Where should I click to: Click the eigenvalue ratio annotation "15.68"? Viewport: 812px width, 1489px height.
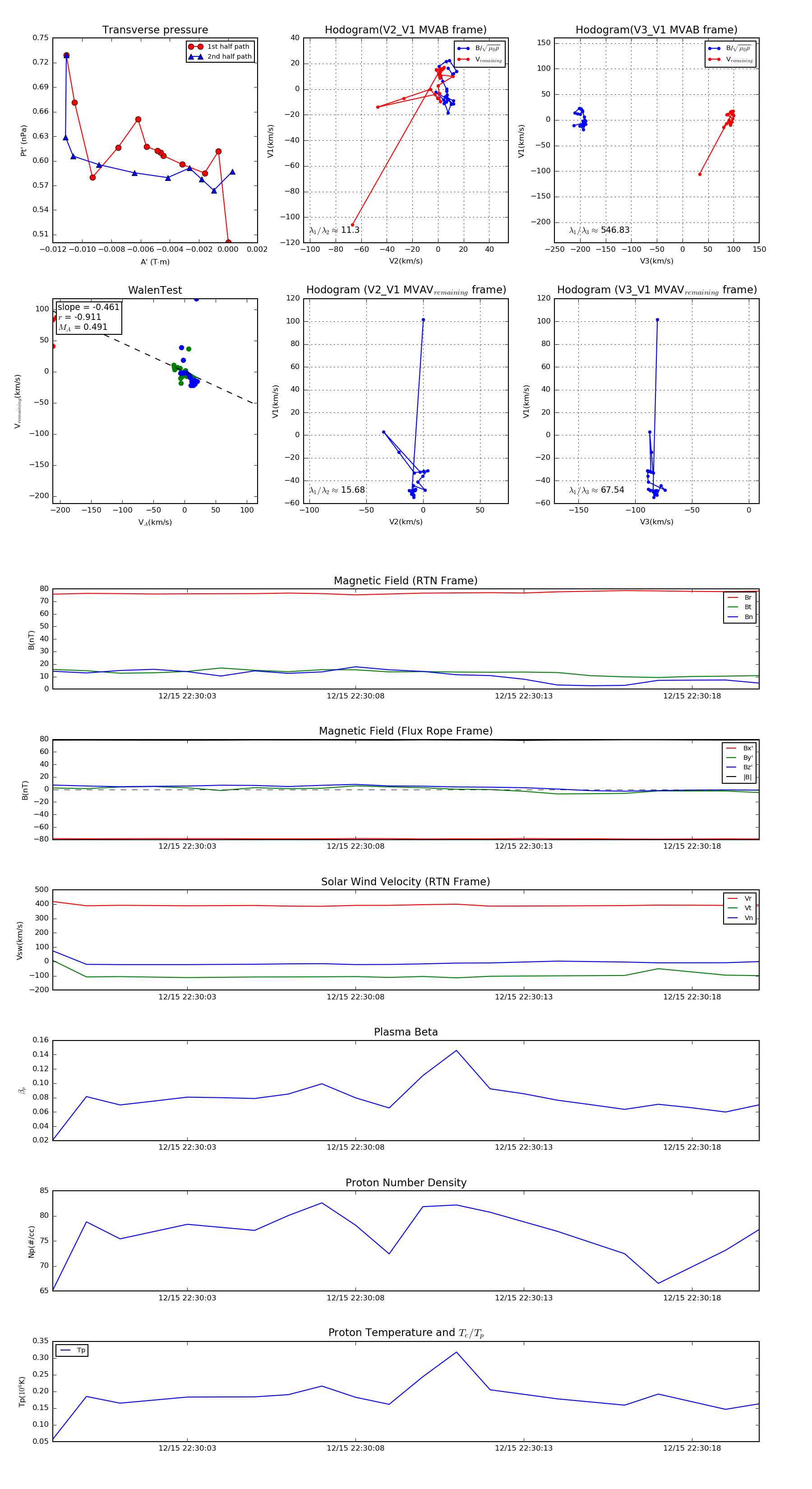(x=337, y=490)
